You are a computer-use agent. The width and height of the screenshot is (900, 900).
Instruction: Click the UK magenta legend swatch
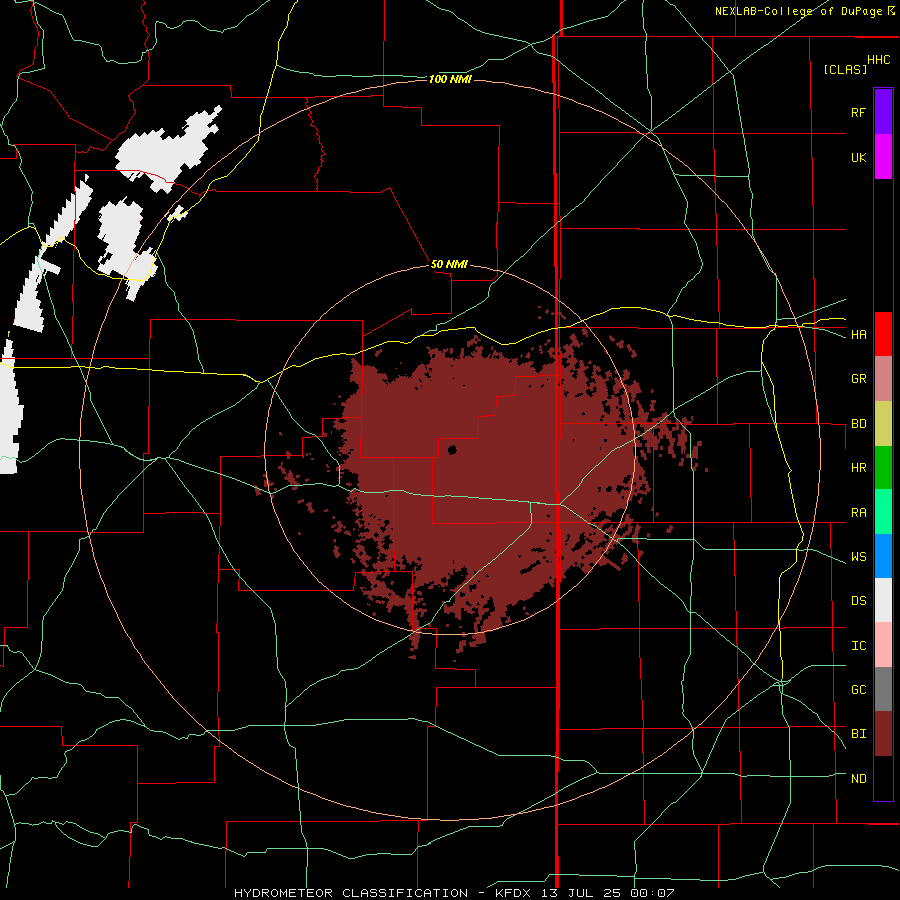[883, 157]
